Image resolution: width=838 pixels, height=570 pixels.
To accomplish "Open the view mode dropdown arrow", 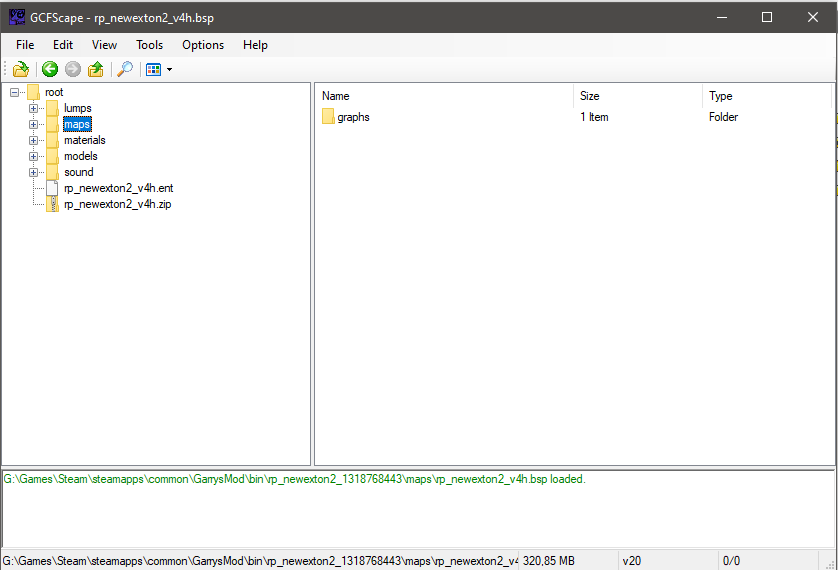I will [x=169, y=70].
